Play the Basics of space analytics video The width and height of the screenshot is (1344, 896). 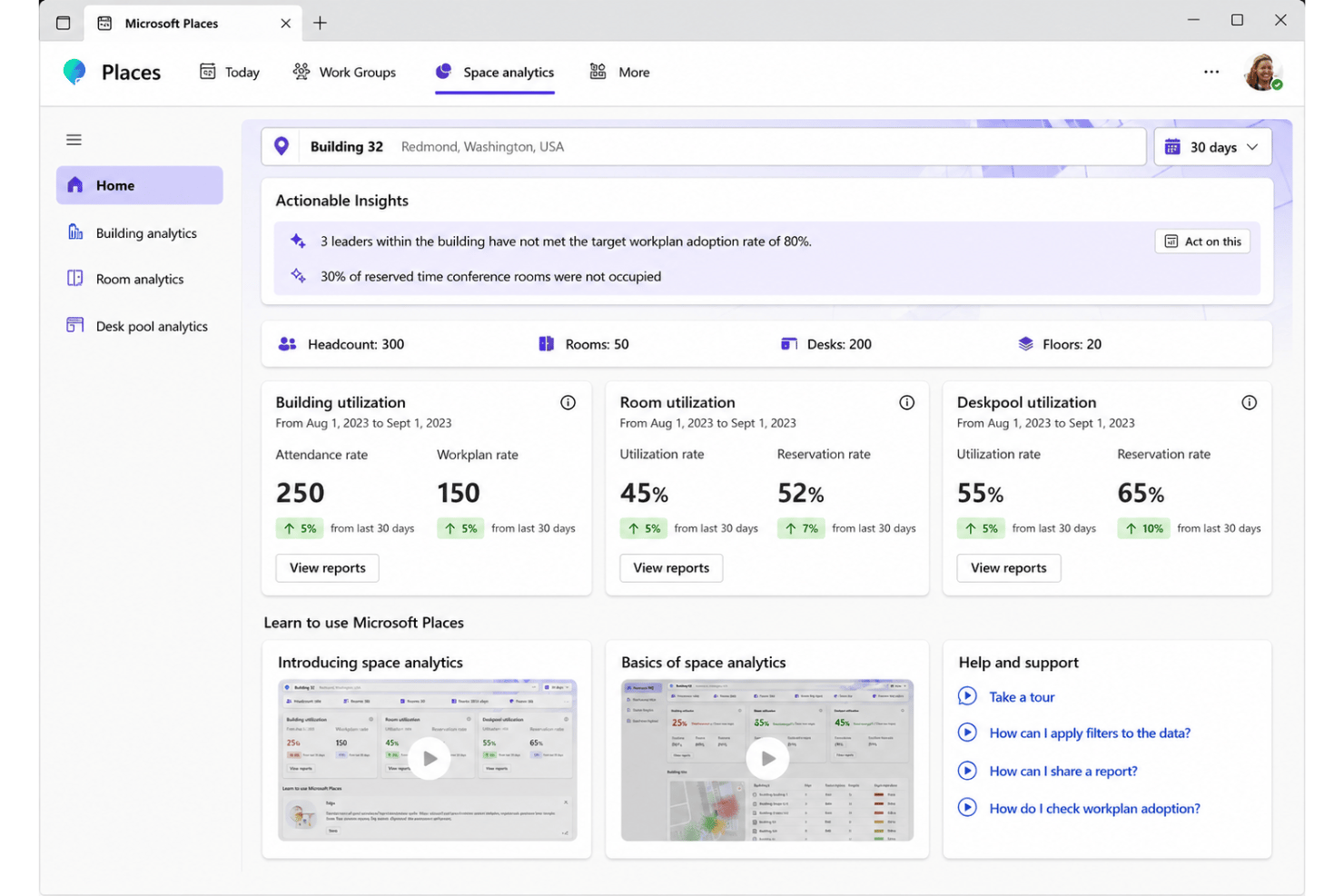coord(767,759)
